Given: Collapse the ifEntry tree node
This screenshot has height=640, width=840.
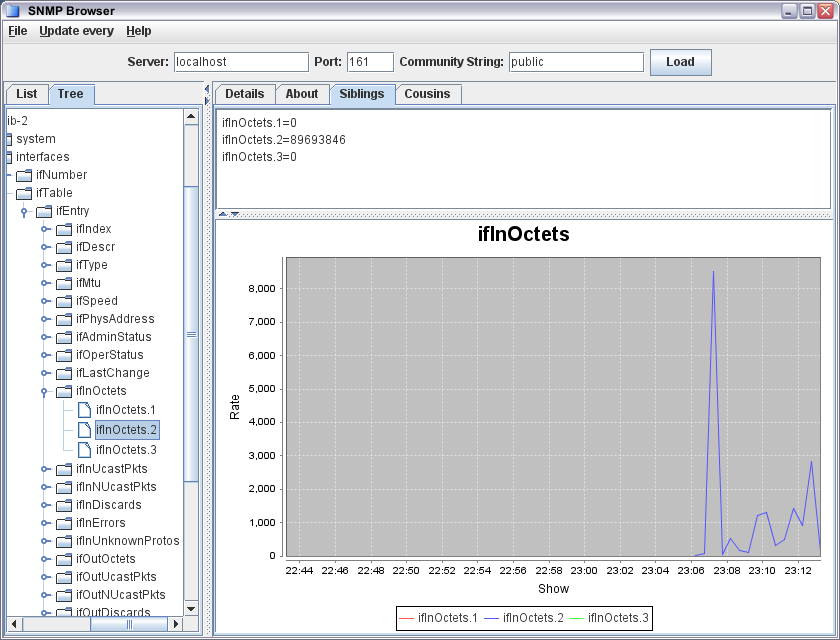Looking at the screenshot, I should 24,212.
